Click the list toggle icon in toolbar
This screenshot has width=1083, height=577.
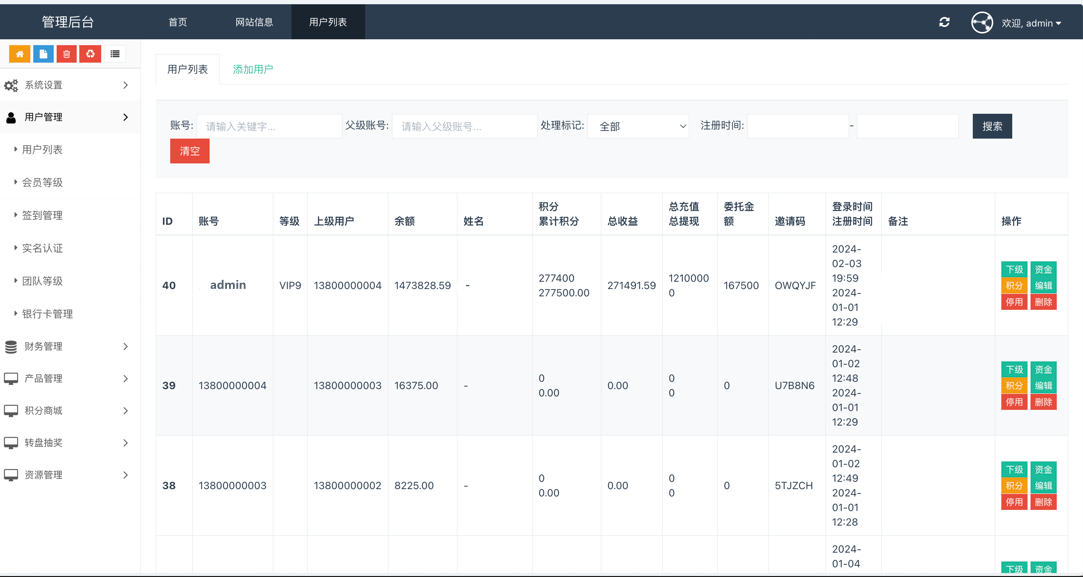pyautogui.click(x=114, y=54)
